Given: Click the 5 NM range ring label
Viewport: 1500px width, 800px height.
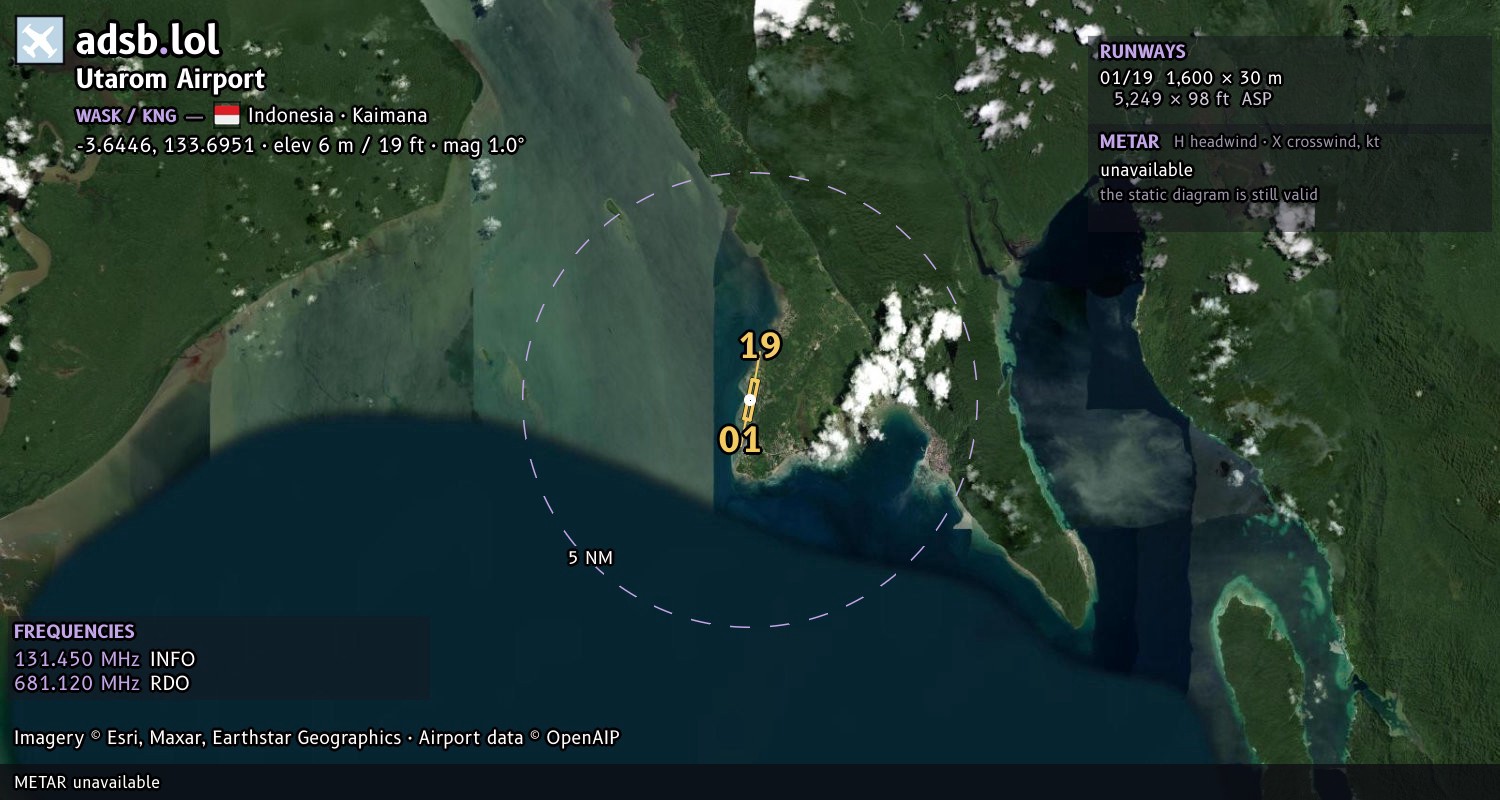Looking at the screenshot, I should click(590, 558).
